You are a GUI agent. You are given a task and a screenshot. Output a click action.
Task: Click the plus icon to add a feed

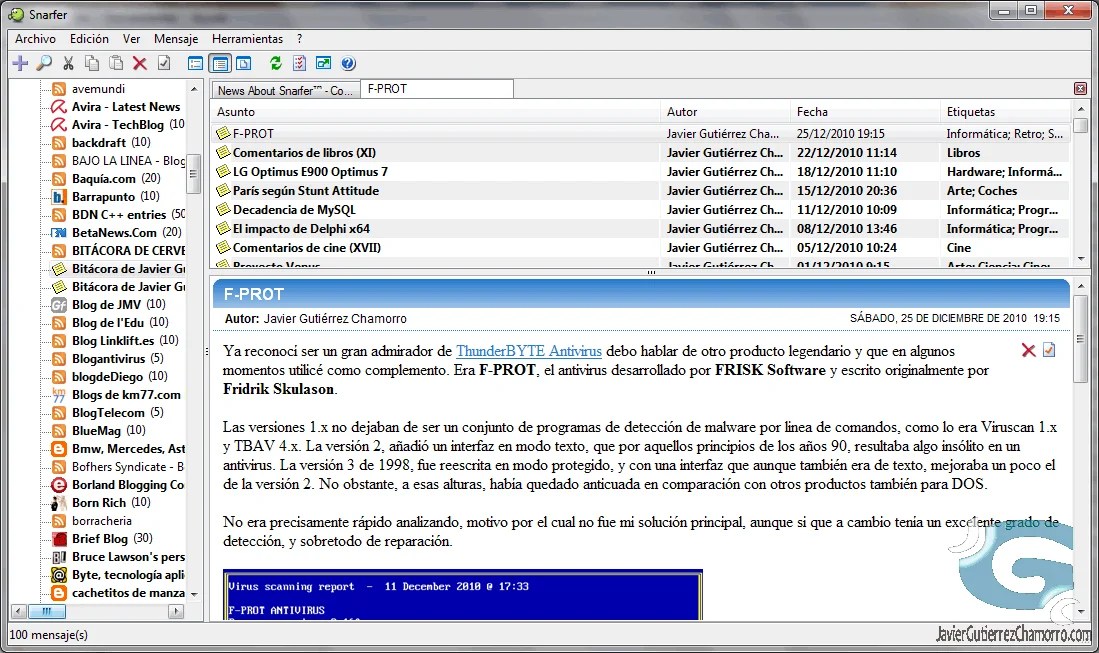20,64
